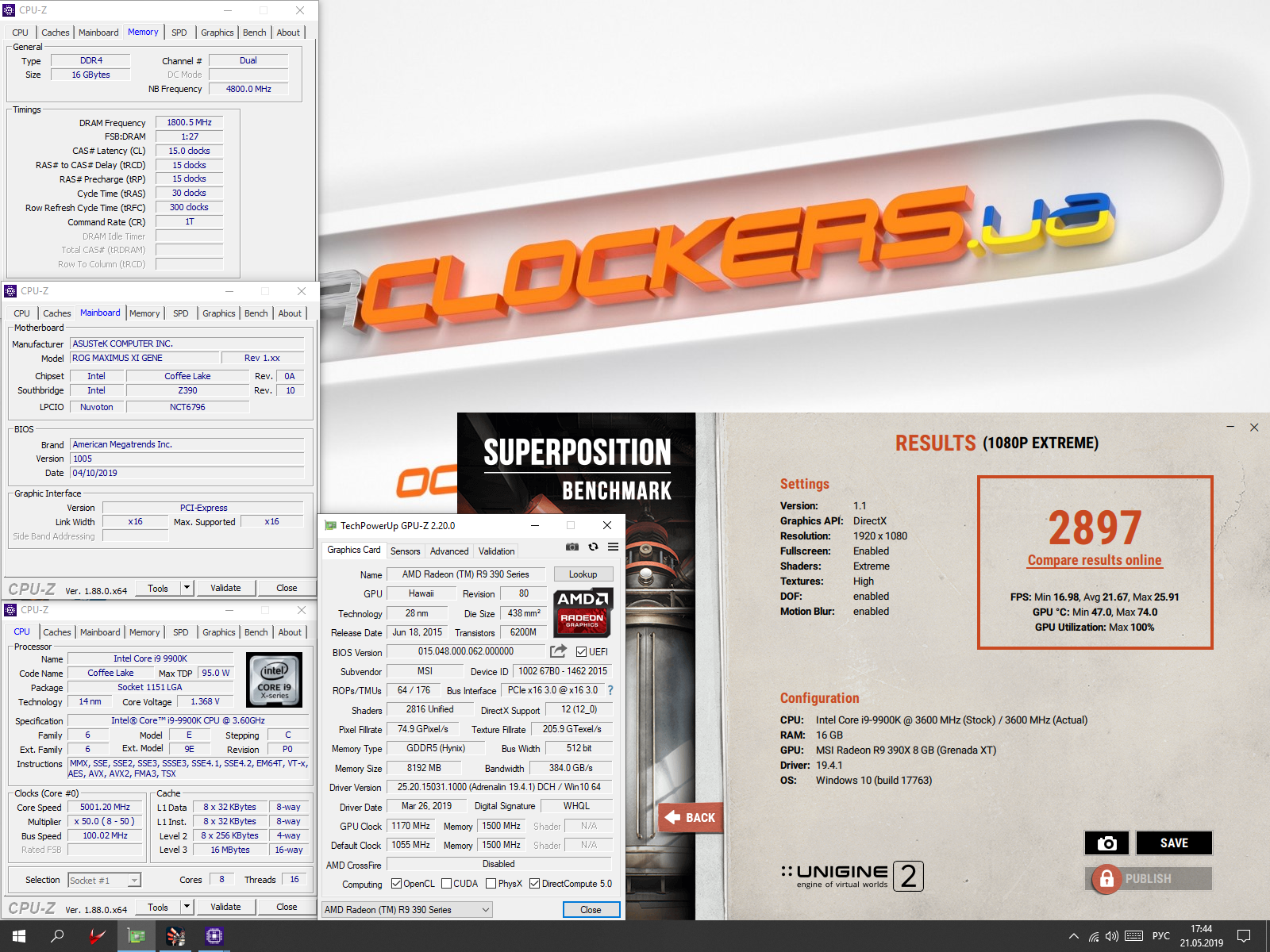Click the touch keyboard tray icon
This screenshot has width=1270, height=952.
[x=1134, y=936]
